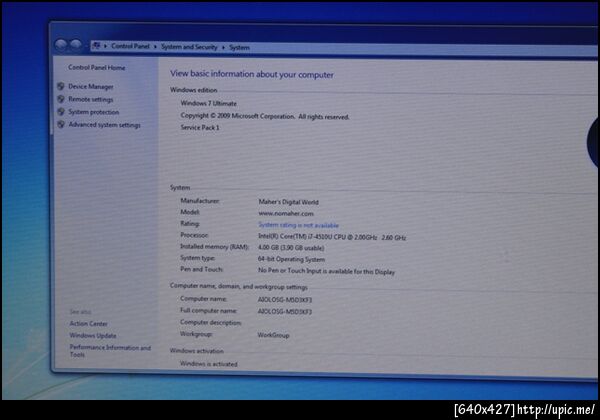The height and width of the screenshot is (420, 600).
Task: Click the Rating label
Action: point(190,223)
